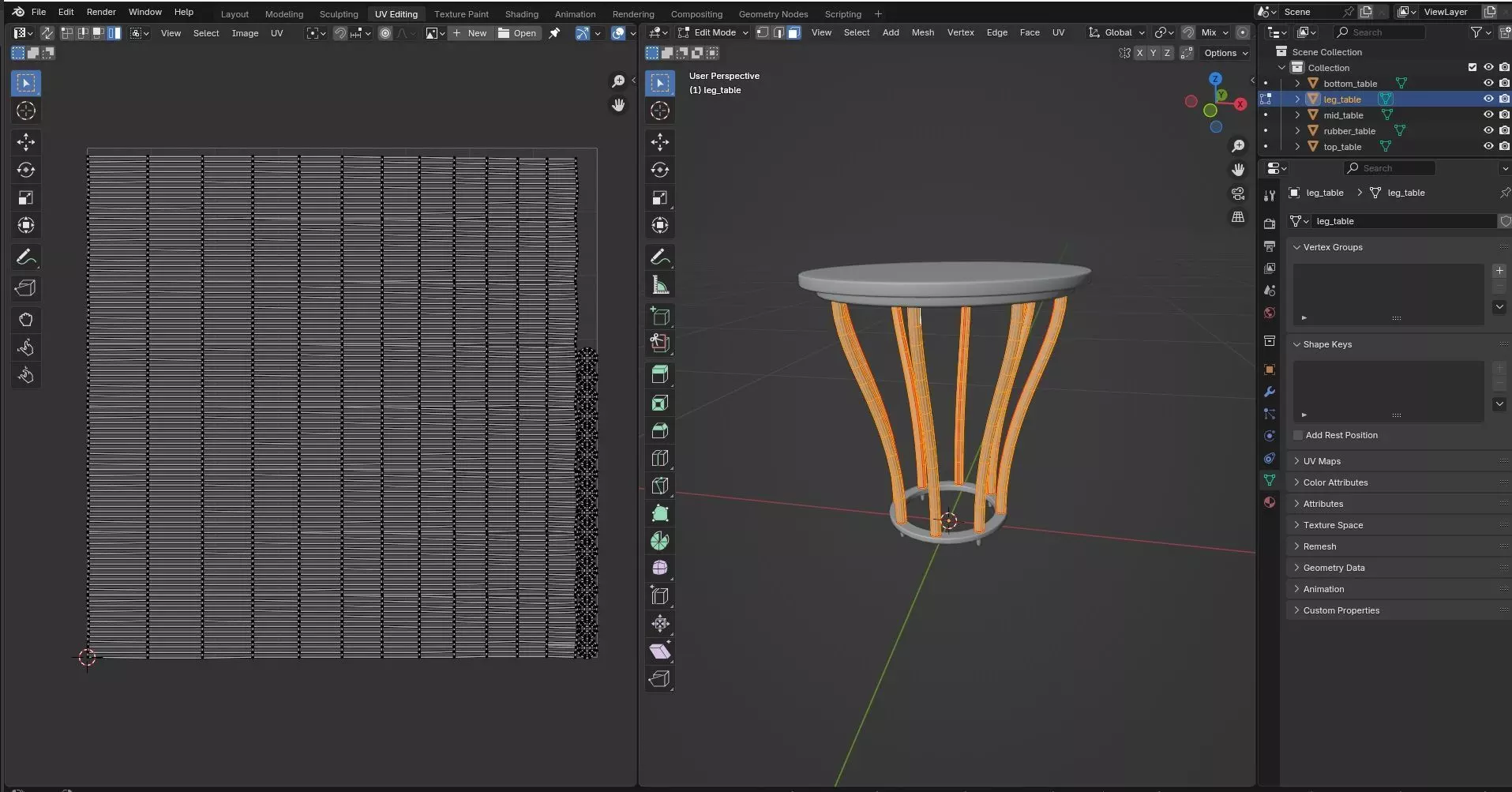The image size is (1512, 792).
Task: Add a new vertex group with plus button
Action: [1499, 271]
